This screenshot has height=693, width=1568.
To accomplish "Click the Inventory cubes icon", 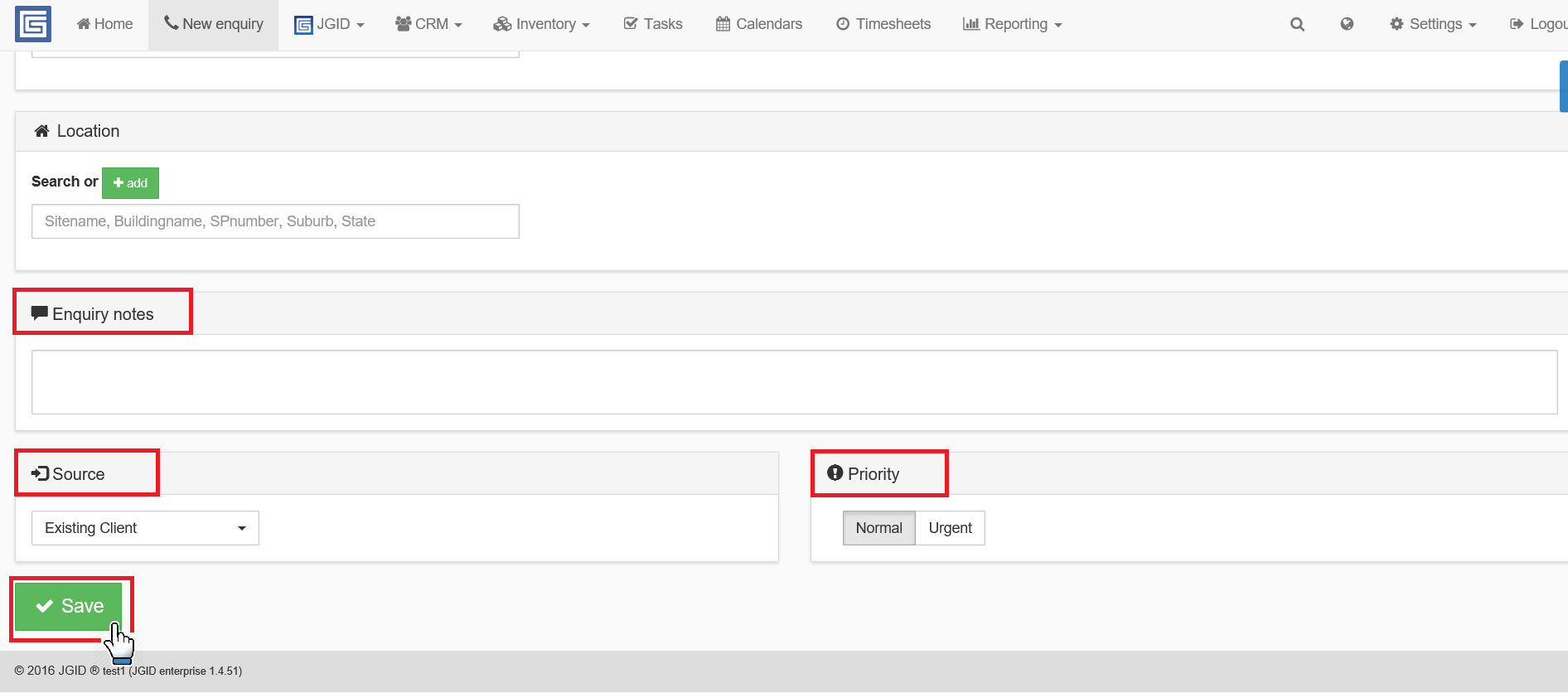I will pos(502,24).
